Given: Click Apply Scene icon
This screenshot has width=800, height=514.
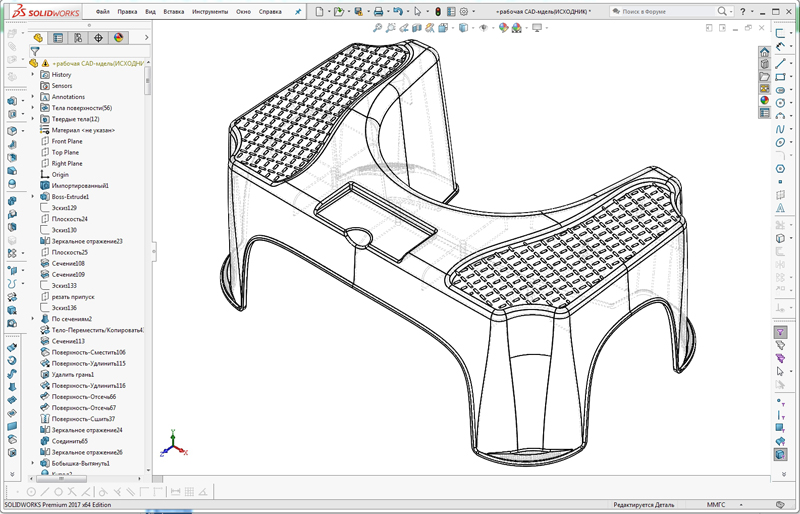Looking at the screenshot, I should 516,28.
